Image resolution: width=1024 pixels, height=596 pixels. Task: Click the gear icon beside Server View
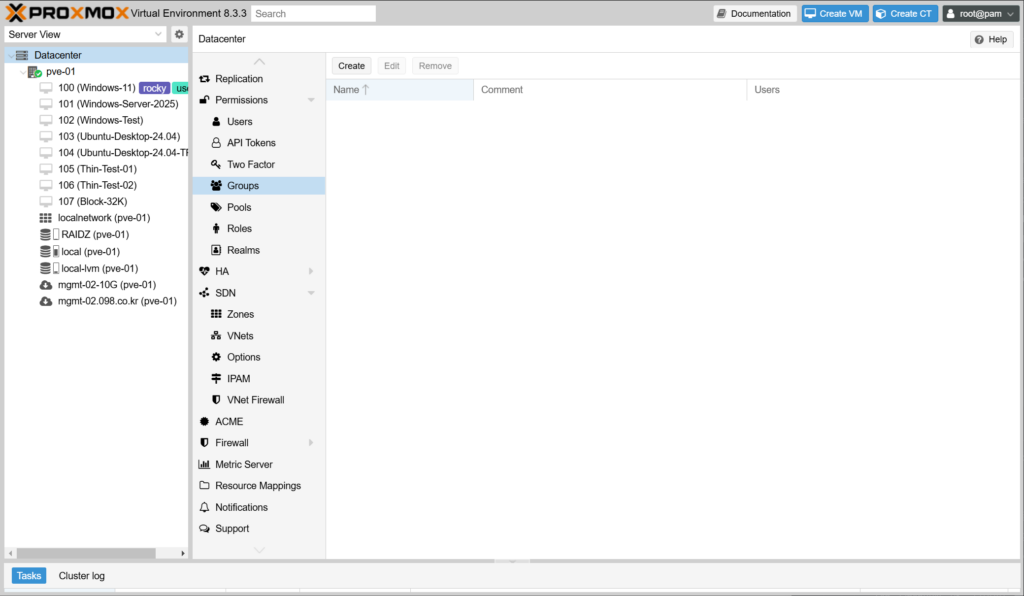pyautogui.click(x=179, y=34)
